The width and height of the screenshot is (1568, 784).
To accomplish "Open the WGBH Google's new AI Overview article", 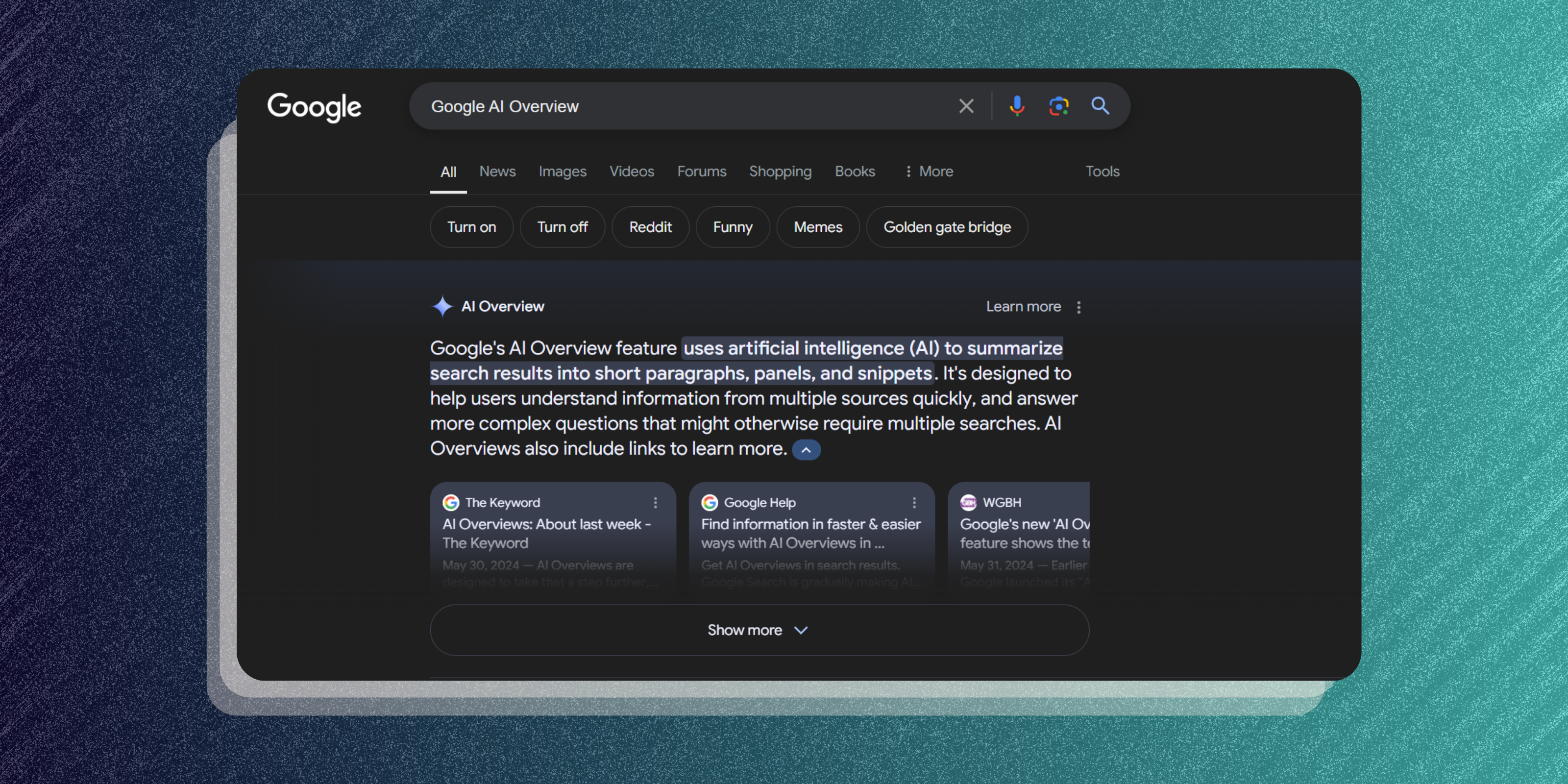I will pos(1025,533).
